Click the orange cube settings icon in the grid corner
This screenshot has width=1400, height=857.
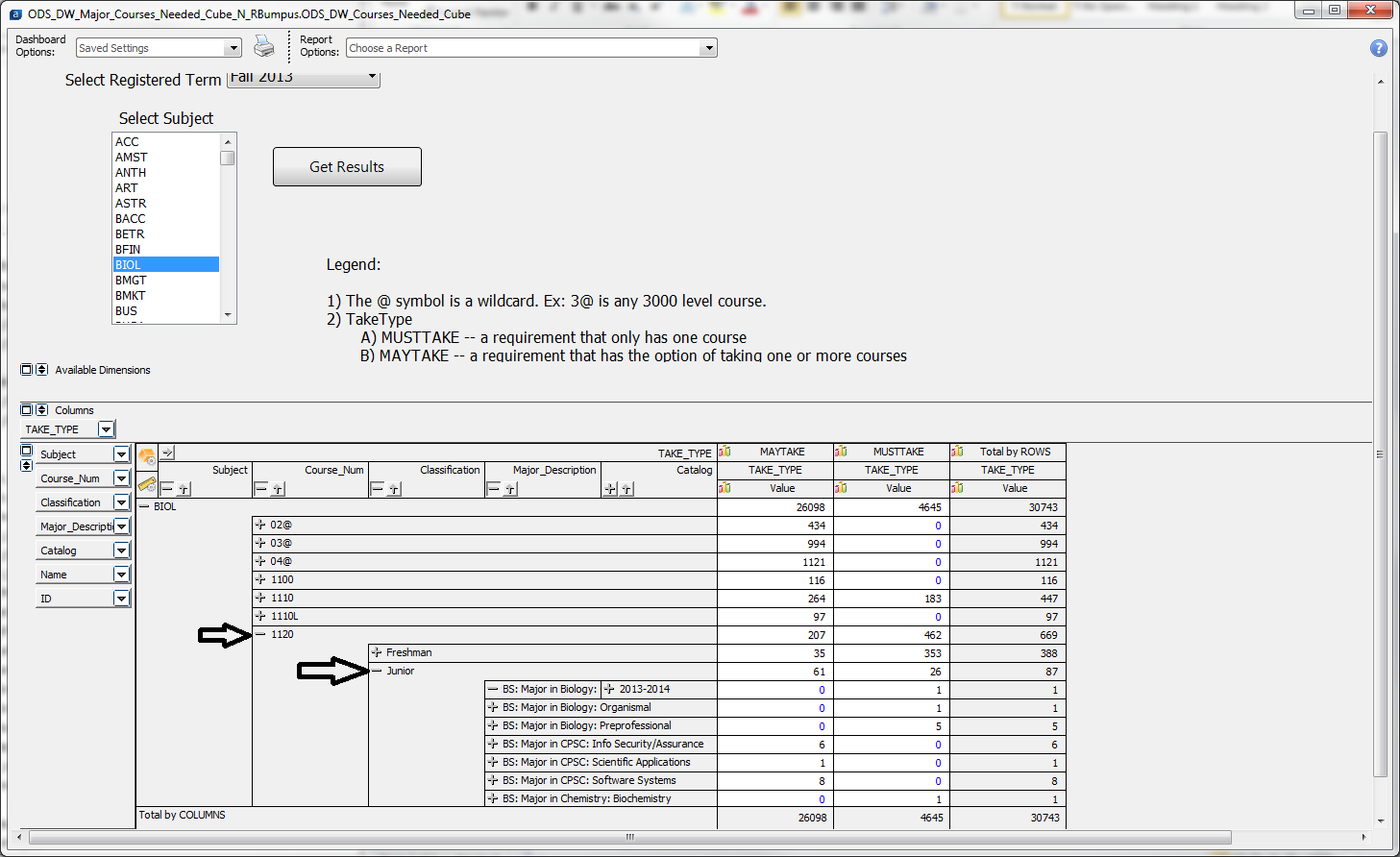pos(147,455)
